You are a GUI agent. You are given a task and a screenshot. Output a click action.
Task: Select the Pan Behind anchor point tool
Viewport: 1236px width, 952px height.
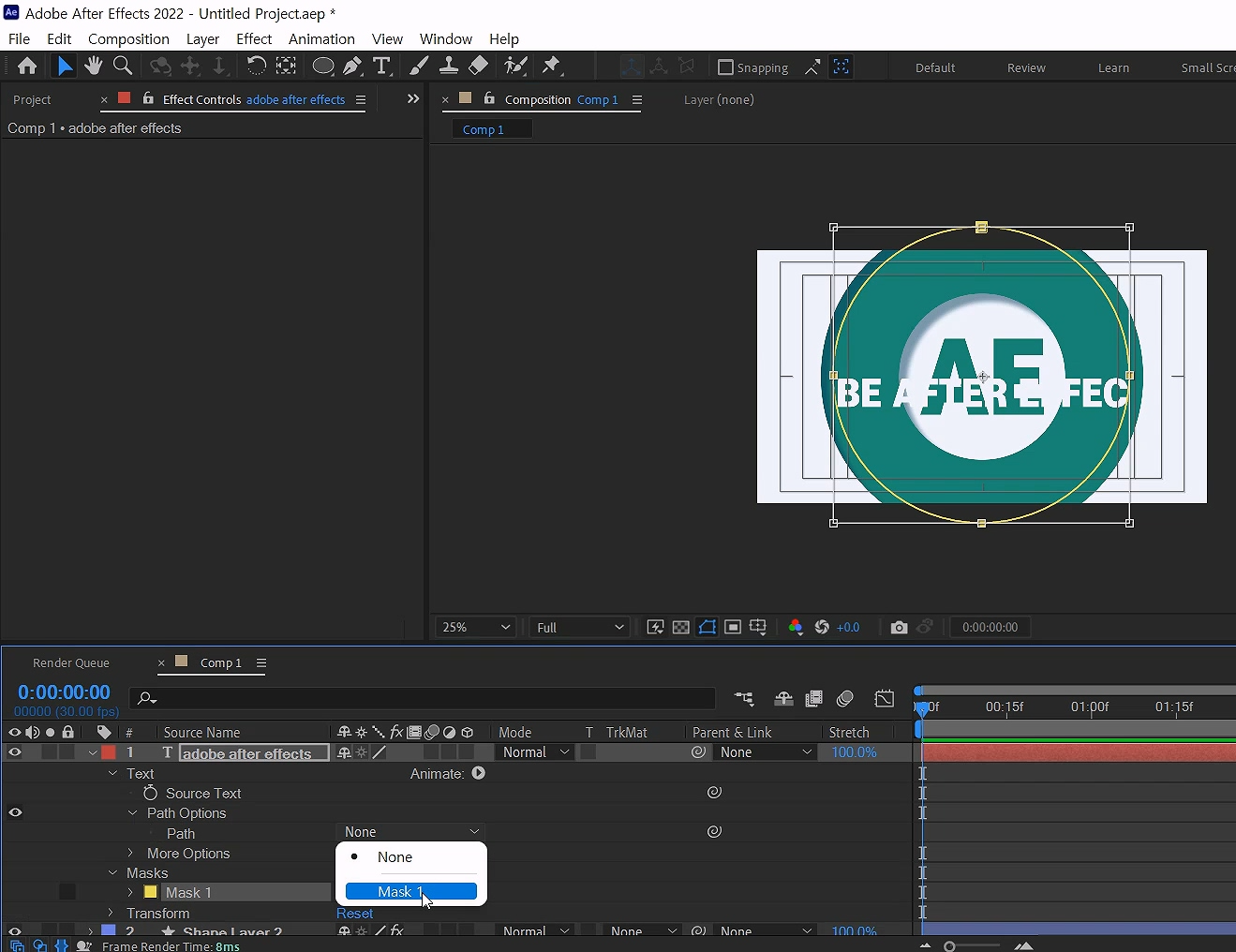point(286,66)
